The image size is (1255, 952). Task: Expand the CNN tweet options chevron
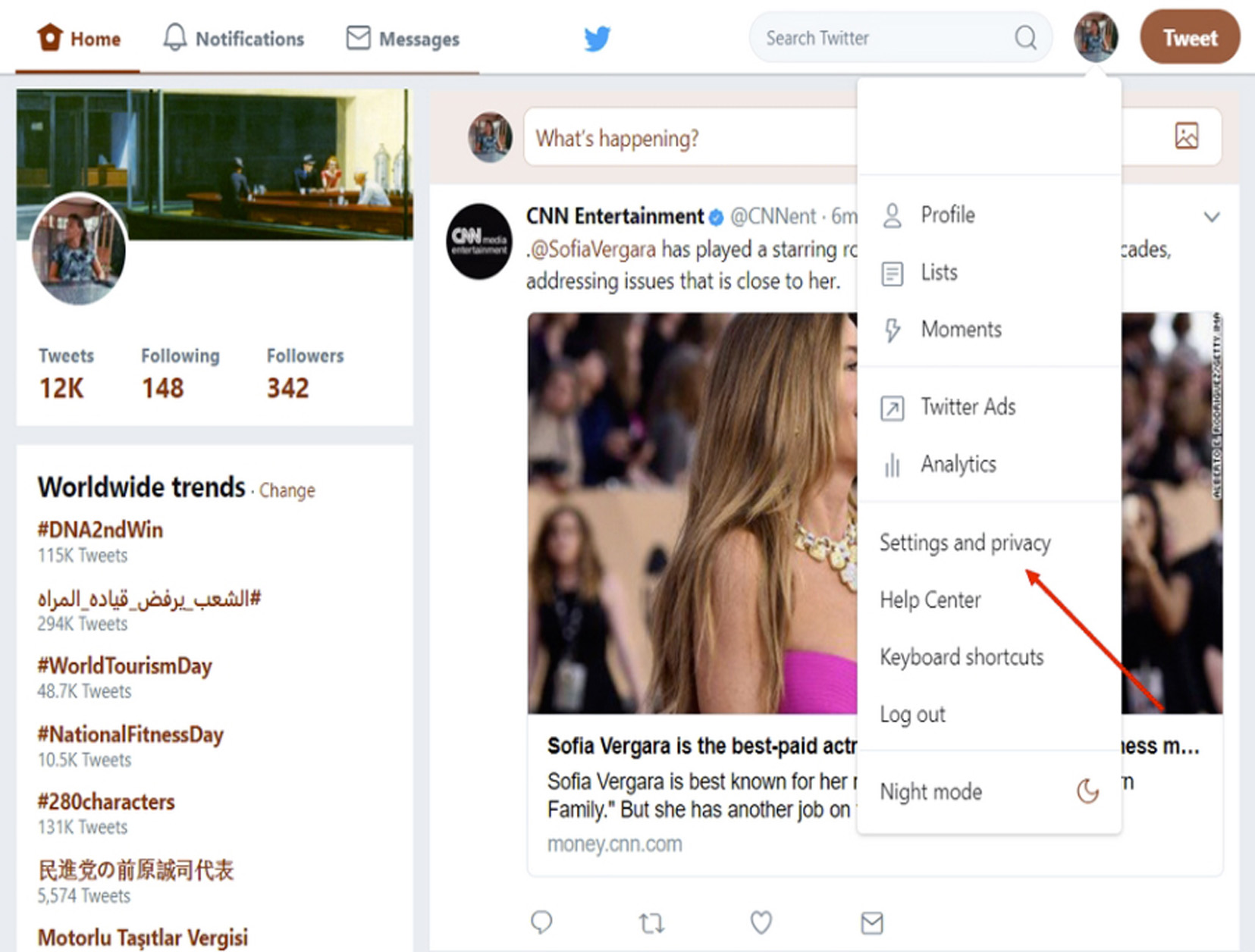pos(1212,218)
